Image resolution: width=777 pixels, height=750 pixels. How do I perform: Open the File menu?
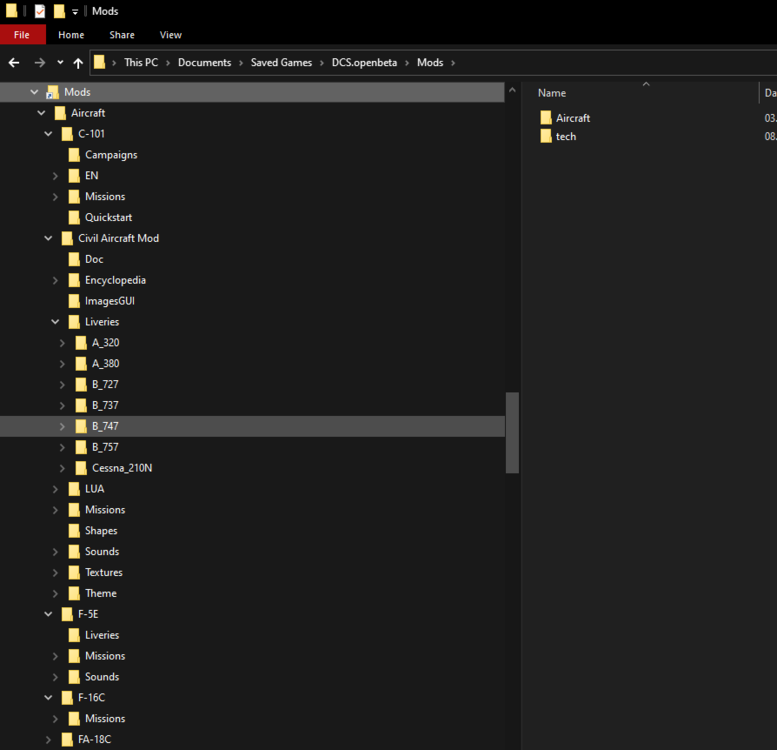coord(22,35)
